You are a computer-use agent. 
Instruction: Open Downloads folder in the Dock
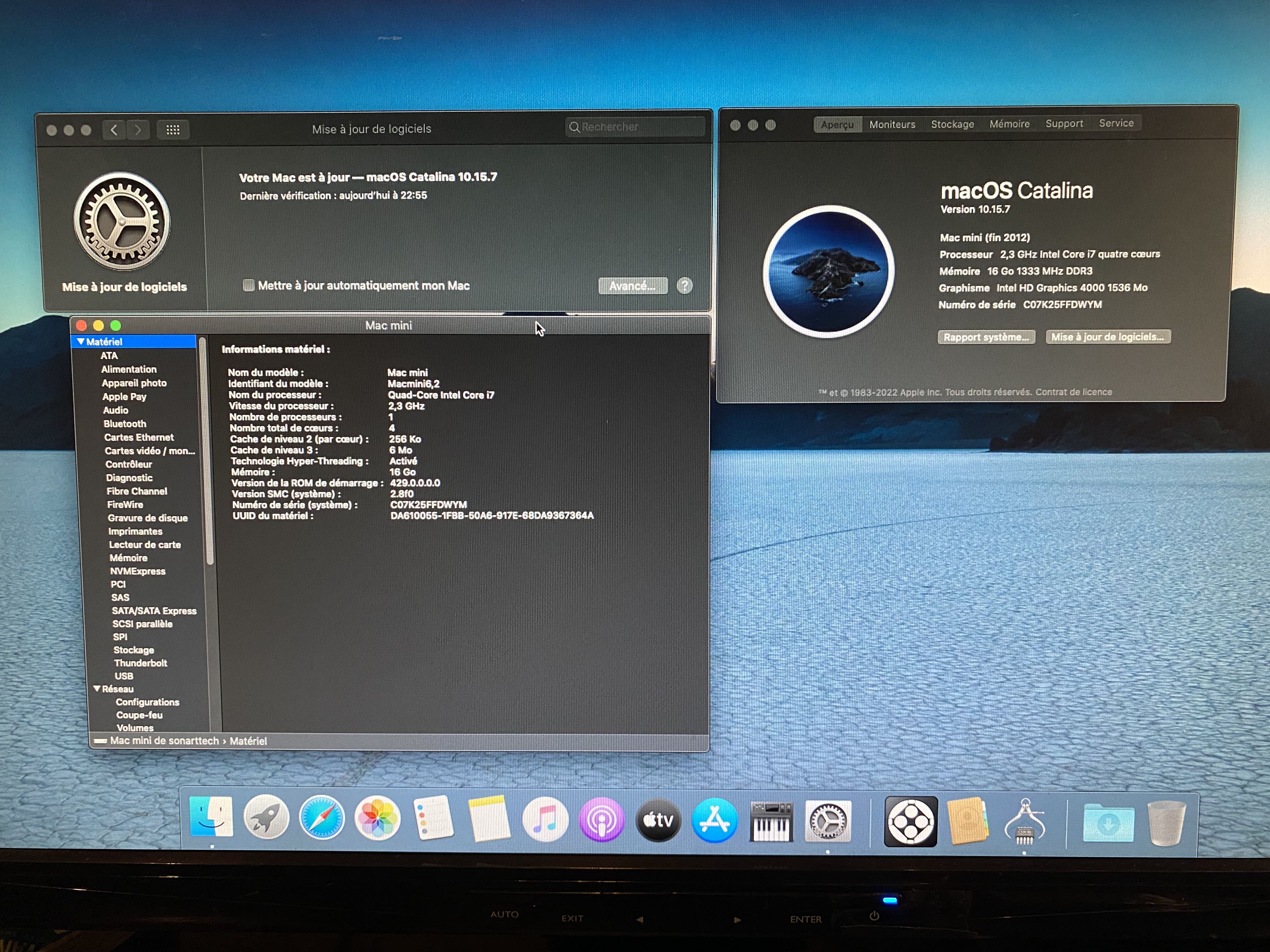point(1108,823)
